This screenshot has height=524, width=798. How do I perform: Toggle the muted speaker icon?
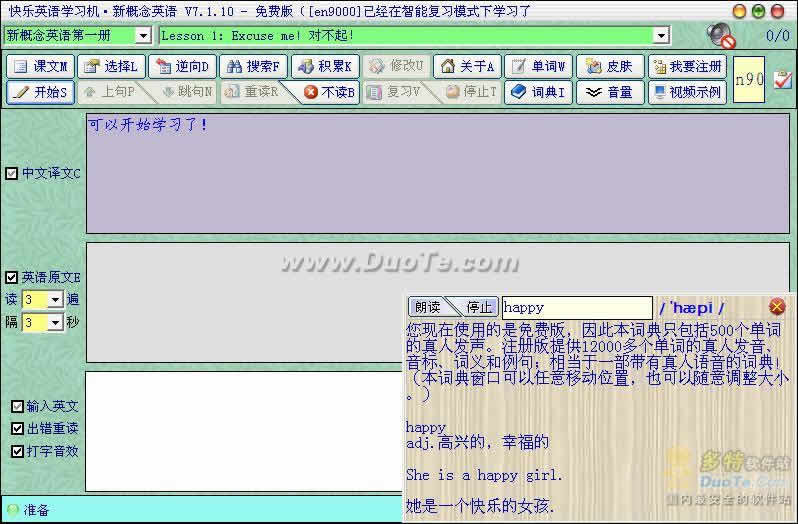click(x=720, y=36)
